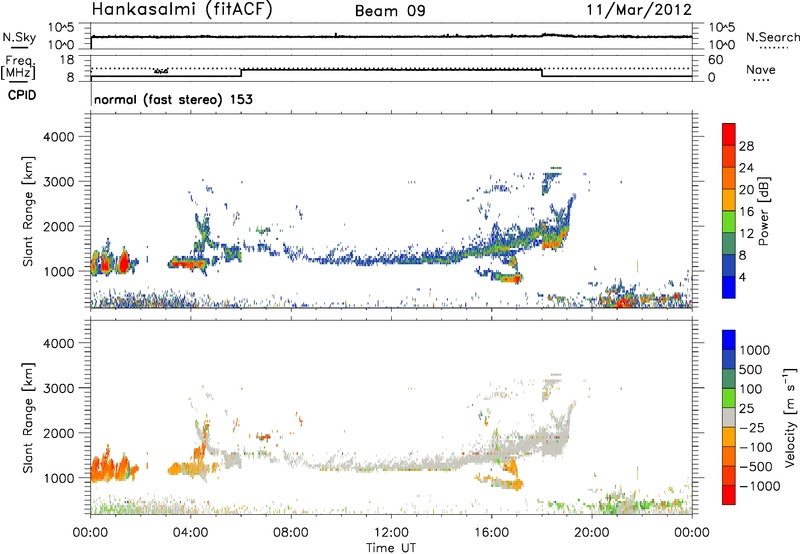Screen dimensions: 800x554
Task: Click the blue 1000 swatch in the velocity colorbar
Action: [729, 340]
